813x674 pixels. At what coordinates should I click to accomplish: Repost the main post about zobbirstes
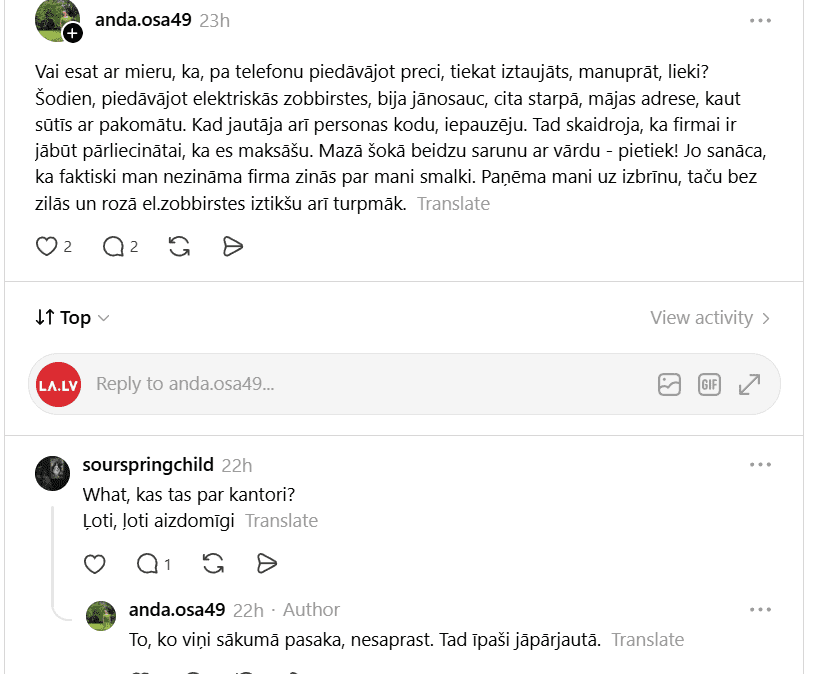(179, 246)
